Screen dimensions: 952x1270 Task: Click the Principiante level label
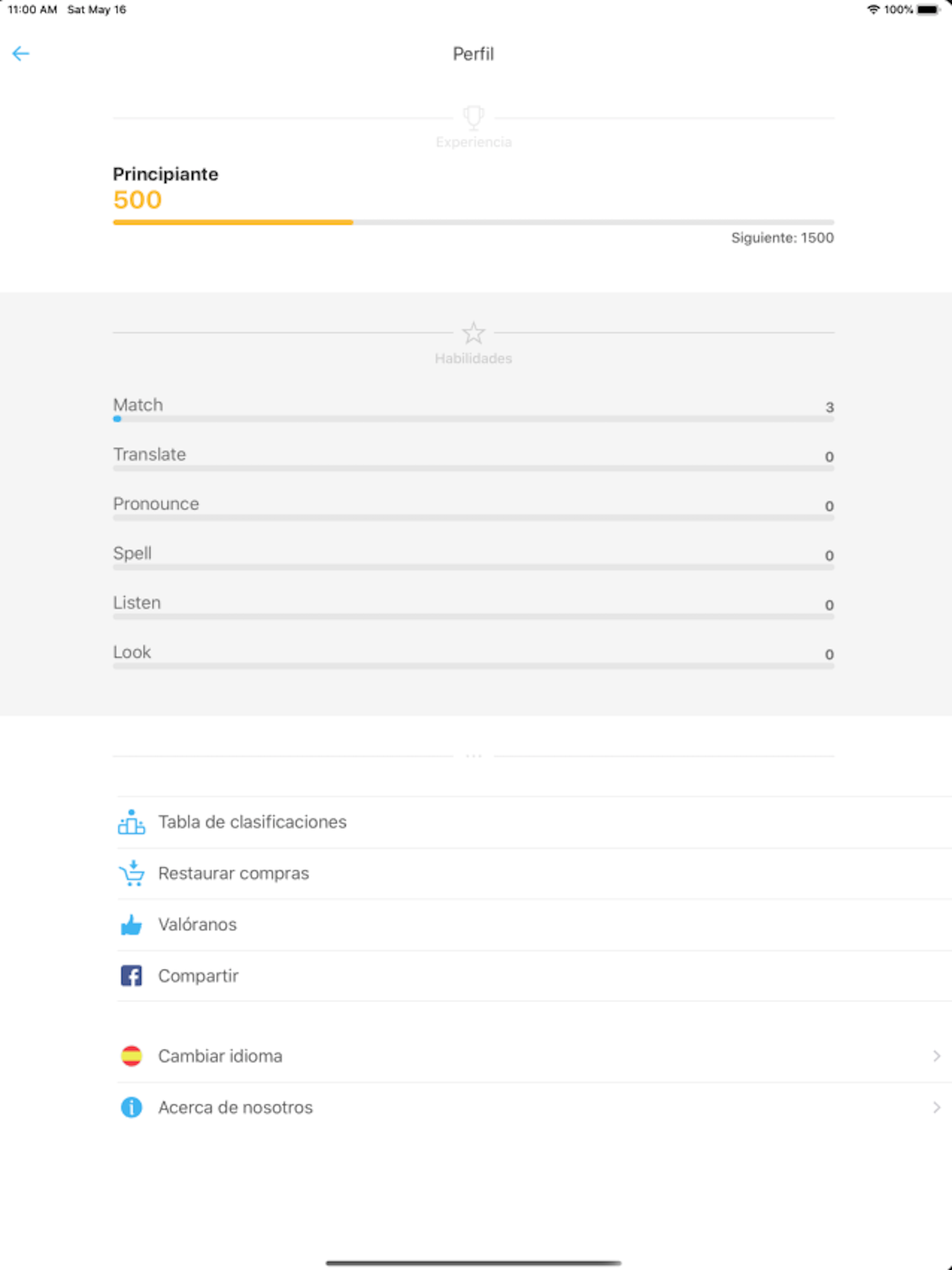point(165,174)
